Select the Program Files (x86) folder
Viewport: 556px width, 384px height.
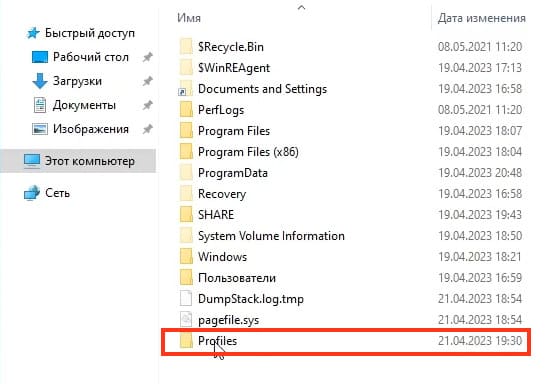[x=248, y=152]
